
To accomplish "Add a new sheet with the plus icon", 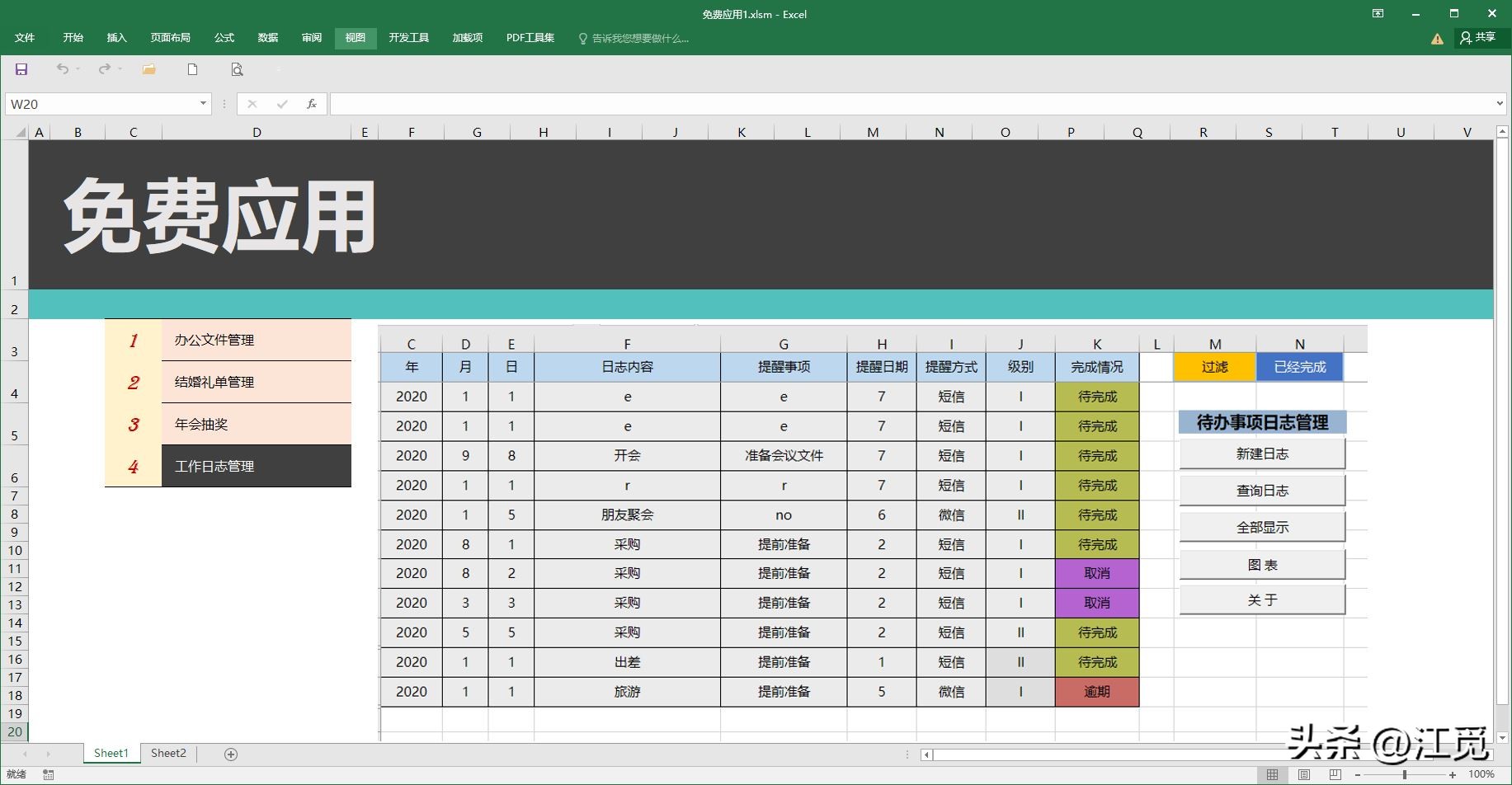I will click(231, 754).
